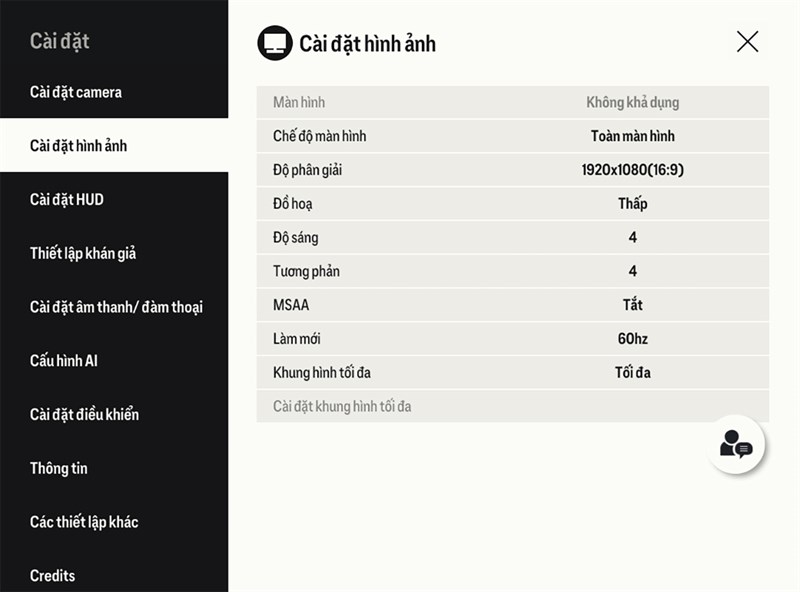Click the monitor icon beside the title
The width and height of the screenshot is (800, 592).
275,43
